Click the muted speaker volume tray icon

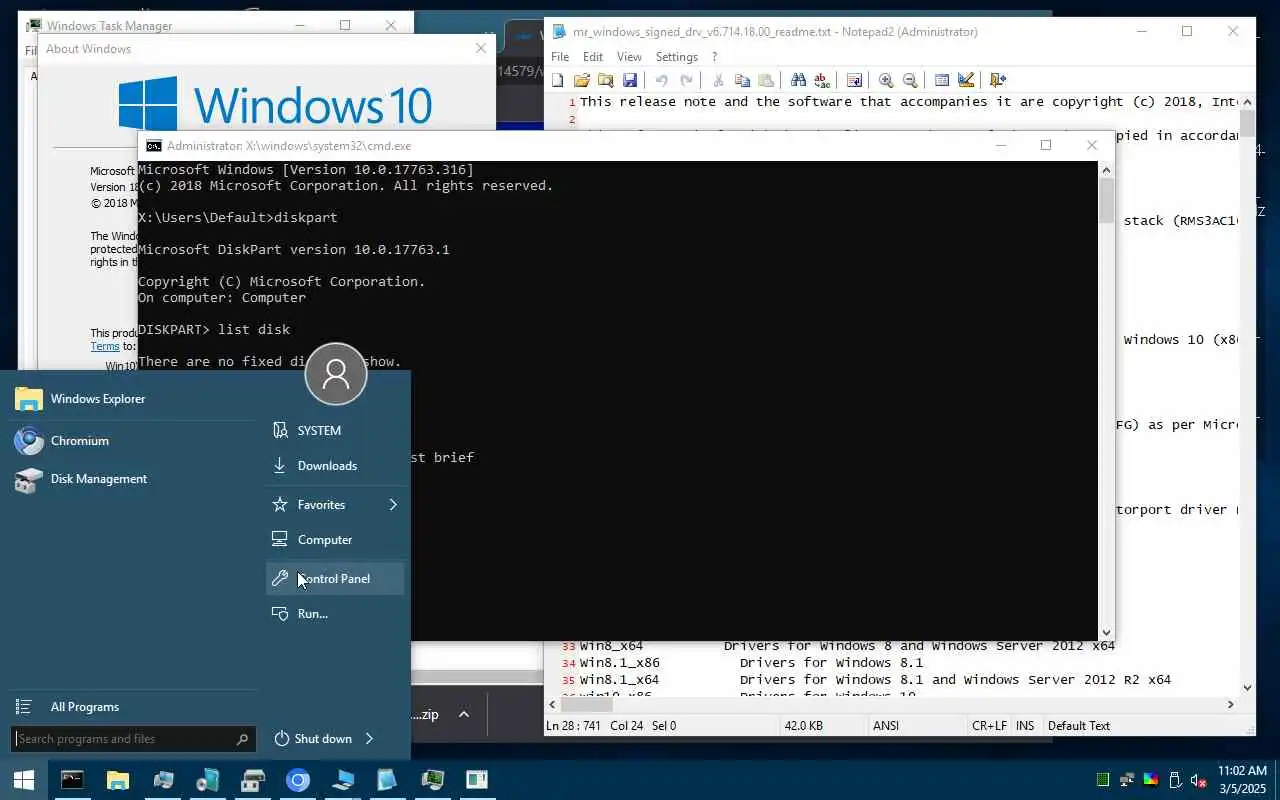click(x=1198, y=780)
